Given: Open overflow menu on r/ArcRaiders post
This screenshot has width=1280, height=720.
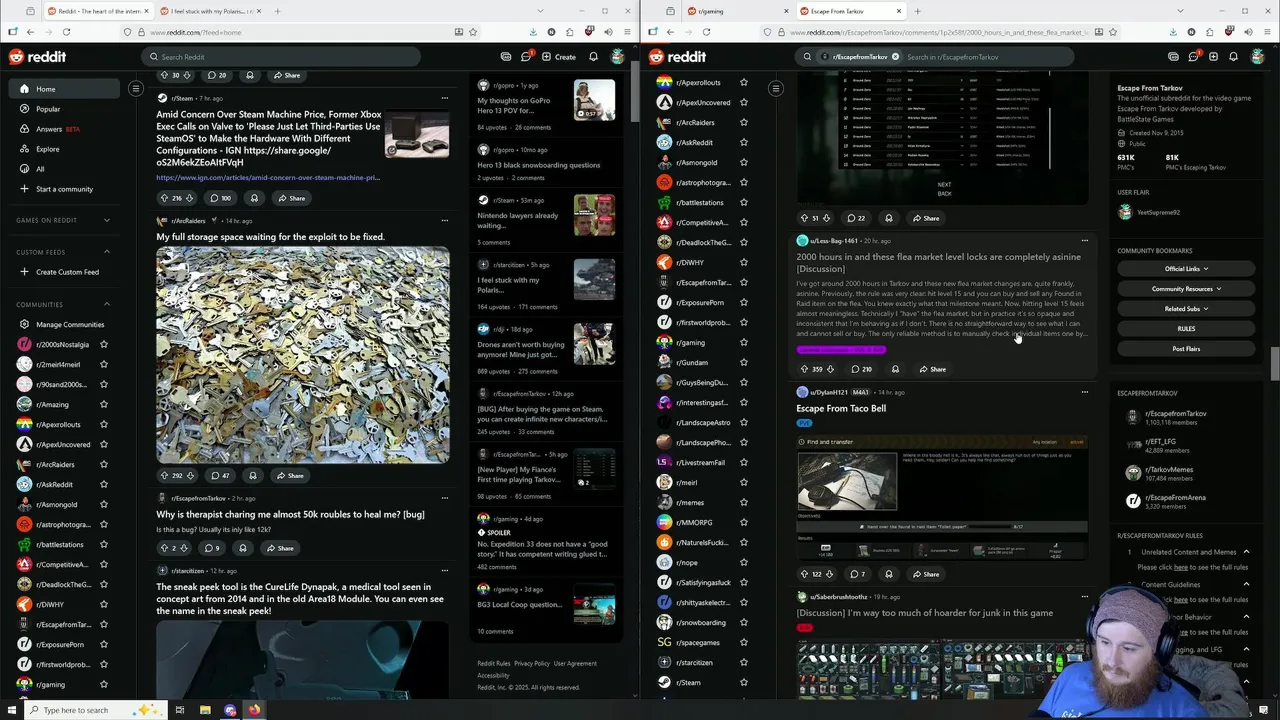Looking at the screenshot, I should (x=444, y=220).
